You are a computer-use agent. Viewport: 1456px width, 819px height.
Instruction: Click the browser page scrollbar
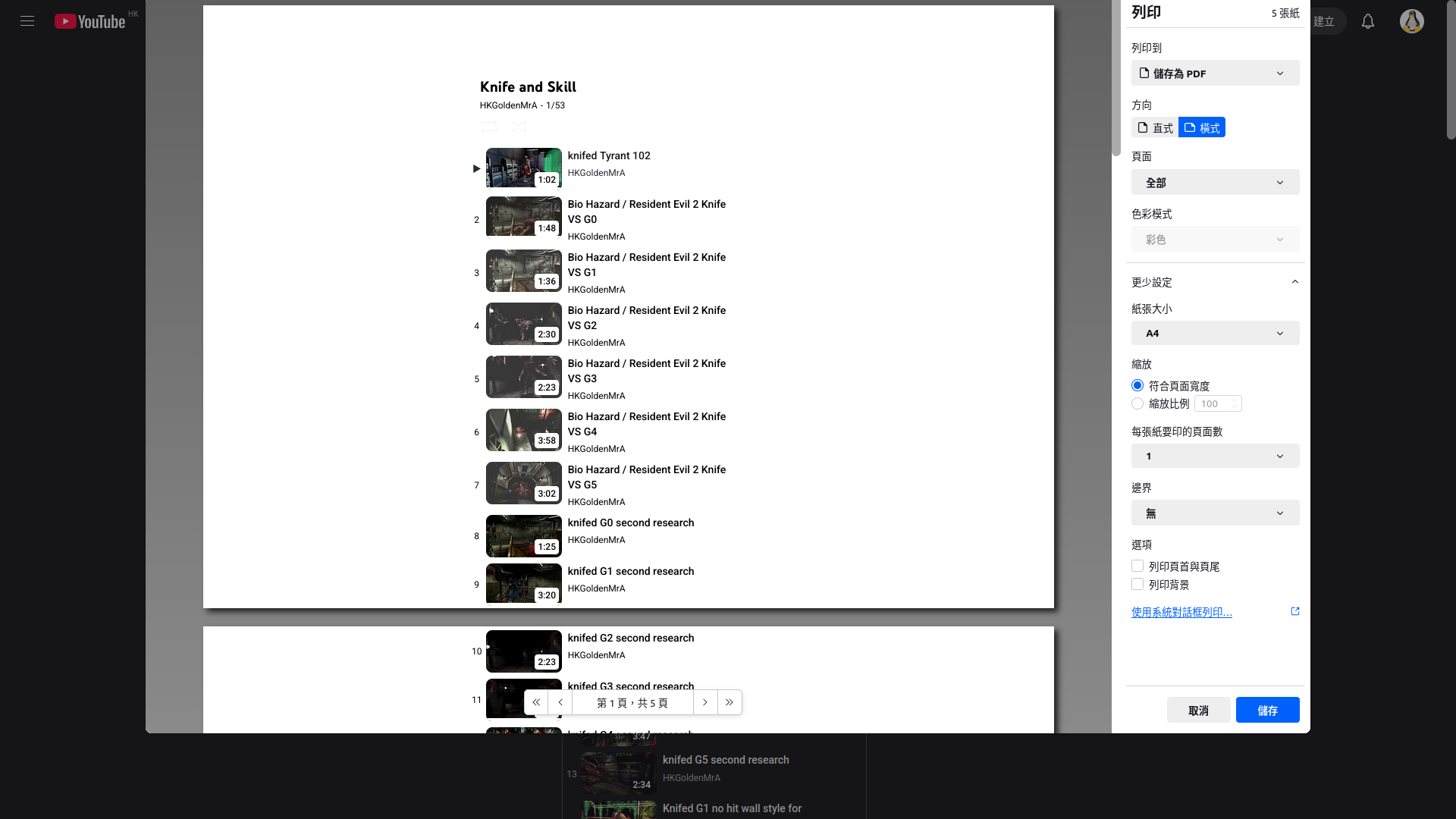tap(1451, 70)
